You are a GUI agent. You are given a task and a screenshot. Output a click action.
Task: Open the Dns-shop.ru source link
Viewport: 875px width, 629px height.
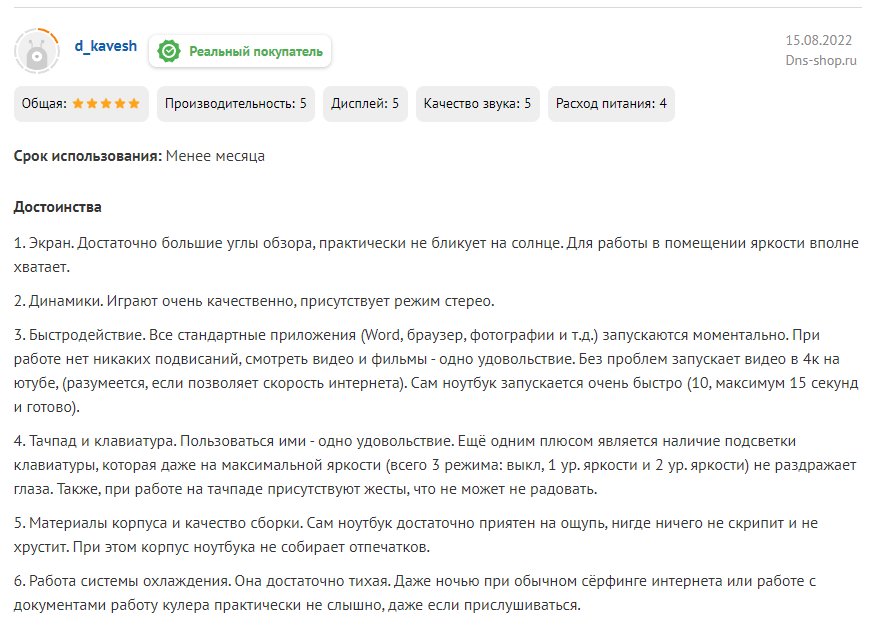(821, 60)
